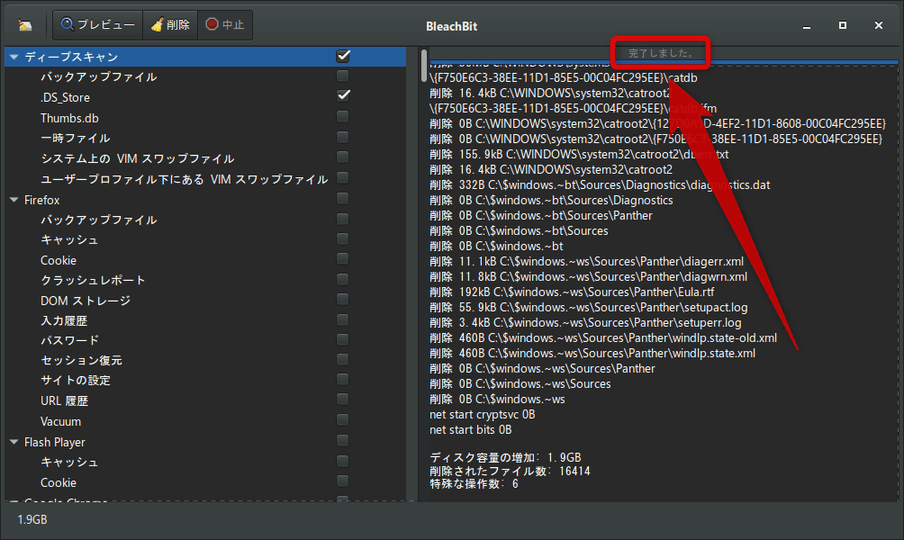Uncheck the ディープスキャン checkbox
The height and width of the screenshot is (540, 904).
click(x=343, y=56)
